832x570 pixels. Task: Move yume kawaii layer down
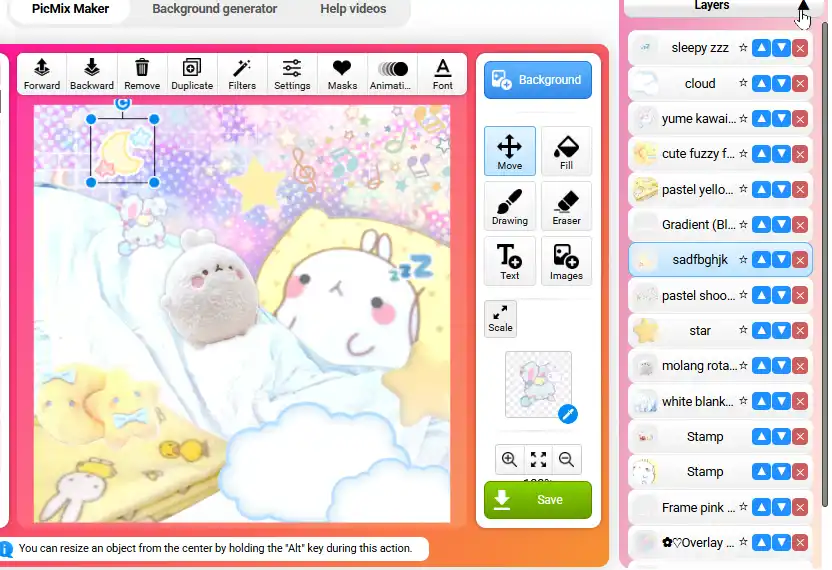(781, 119)
